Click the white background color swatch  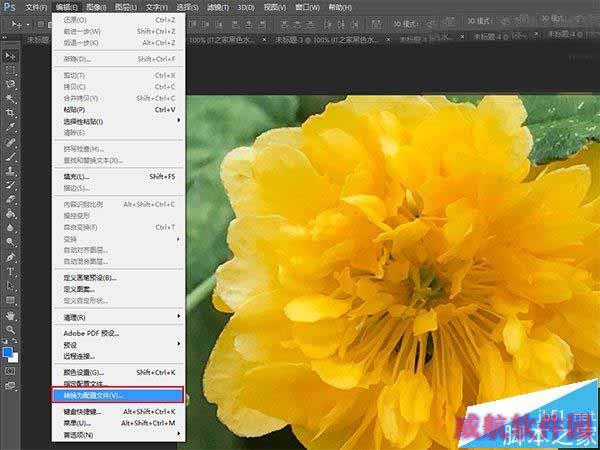pos(15,358)
